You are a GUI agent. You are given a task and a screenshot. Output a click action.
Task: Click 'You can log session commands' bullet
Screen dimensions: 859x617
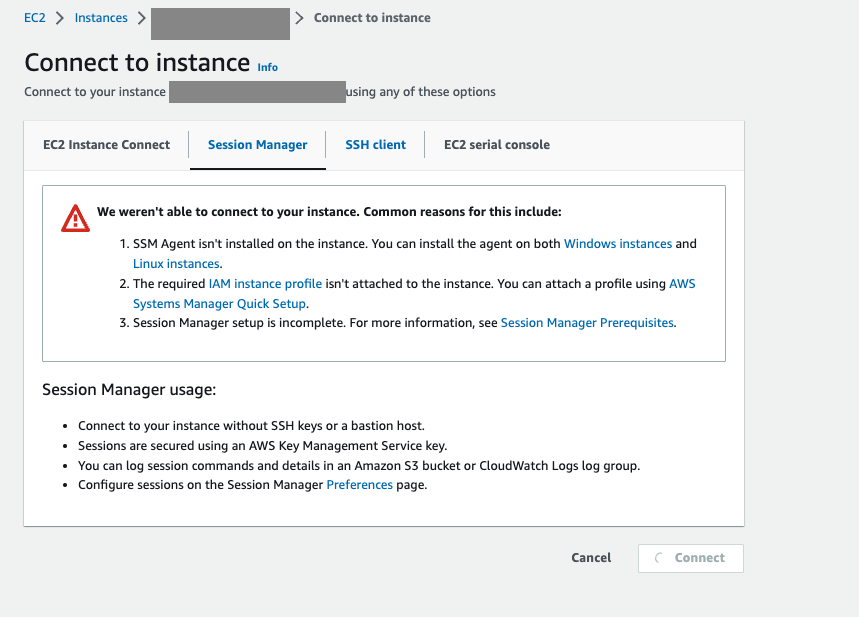pos(359,466)
